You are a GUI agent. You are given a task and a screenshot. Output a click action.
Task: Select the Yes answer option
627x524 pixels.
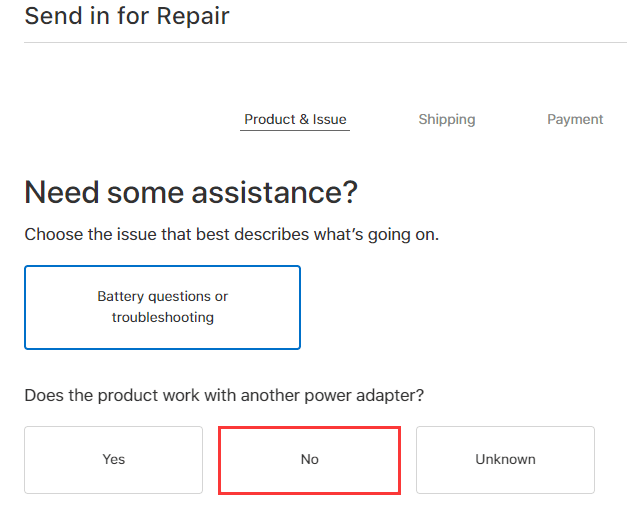point(114,460)
